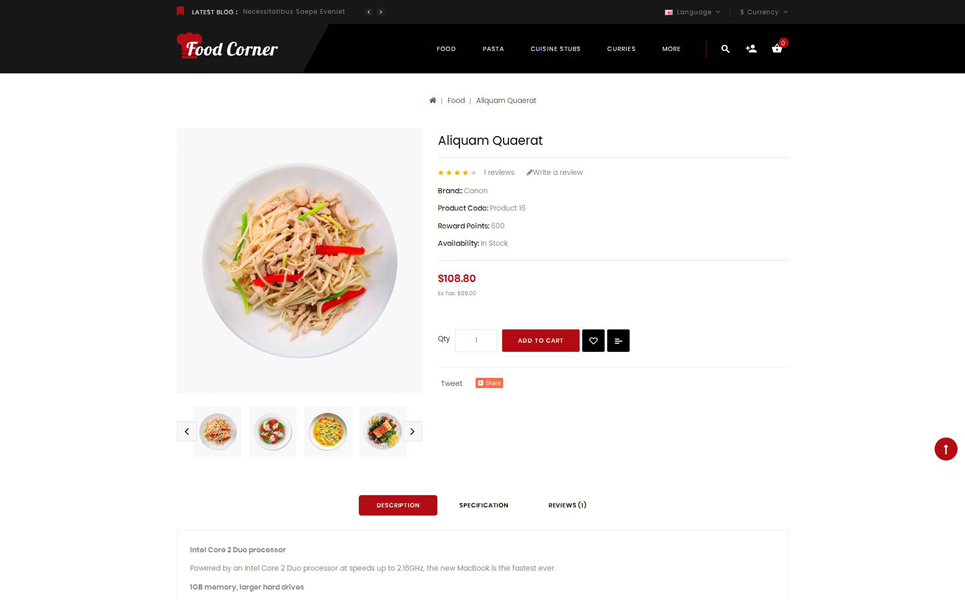Switch to the Specification tab
This screenshot has width=965, height=600.
point(484,505)
